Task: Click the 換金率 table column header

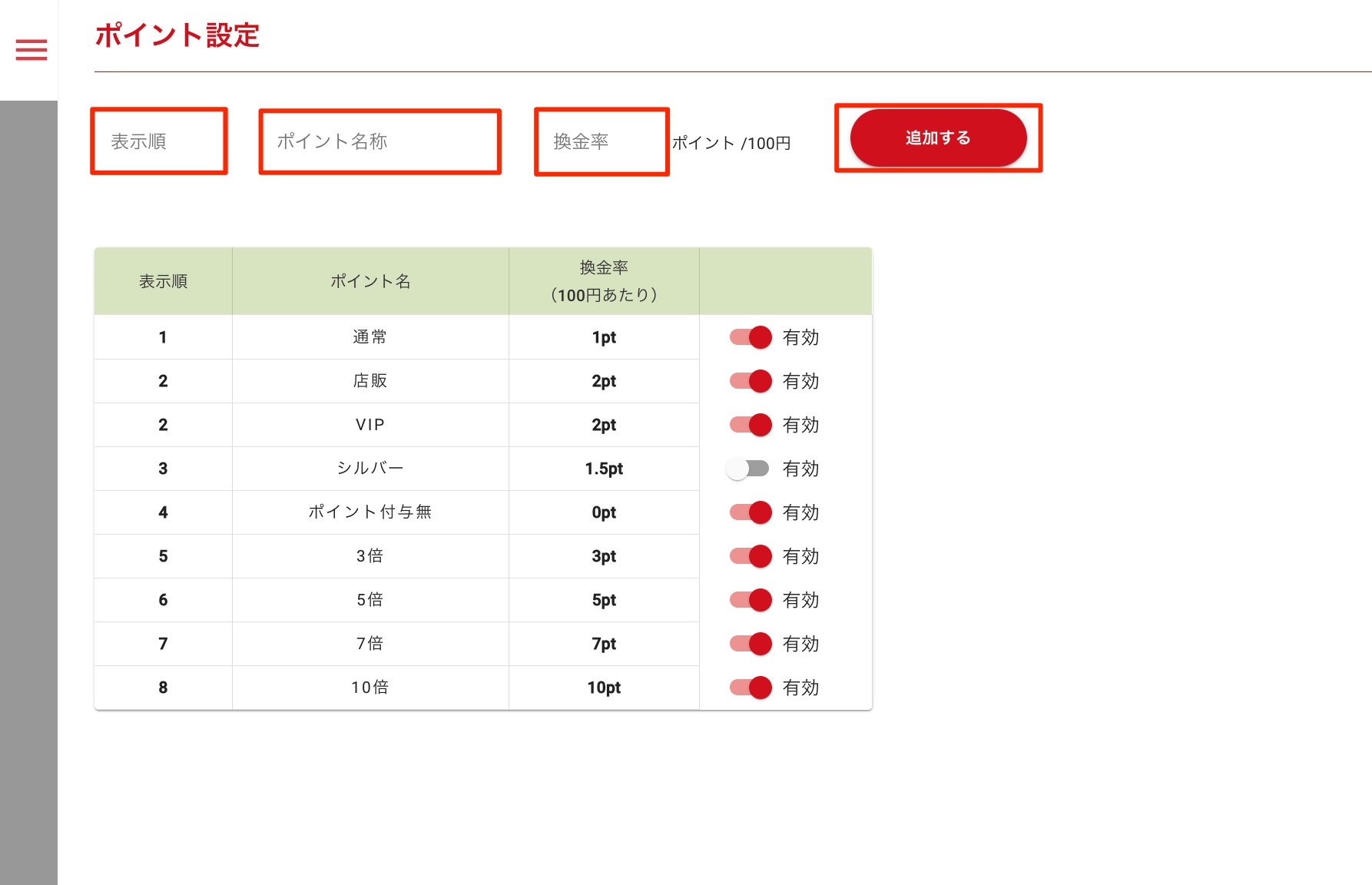Action: pos(604,281)
